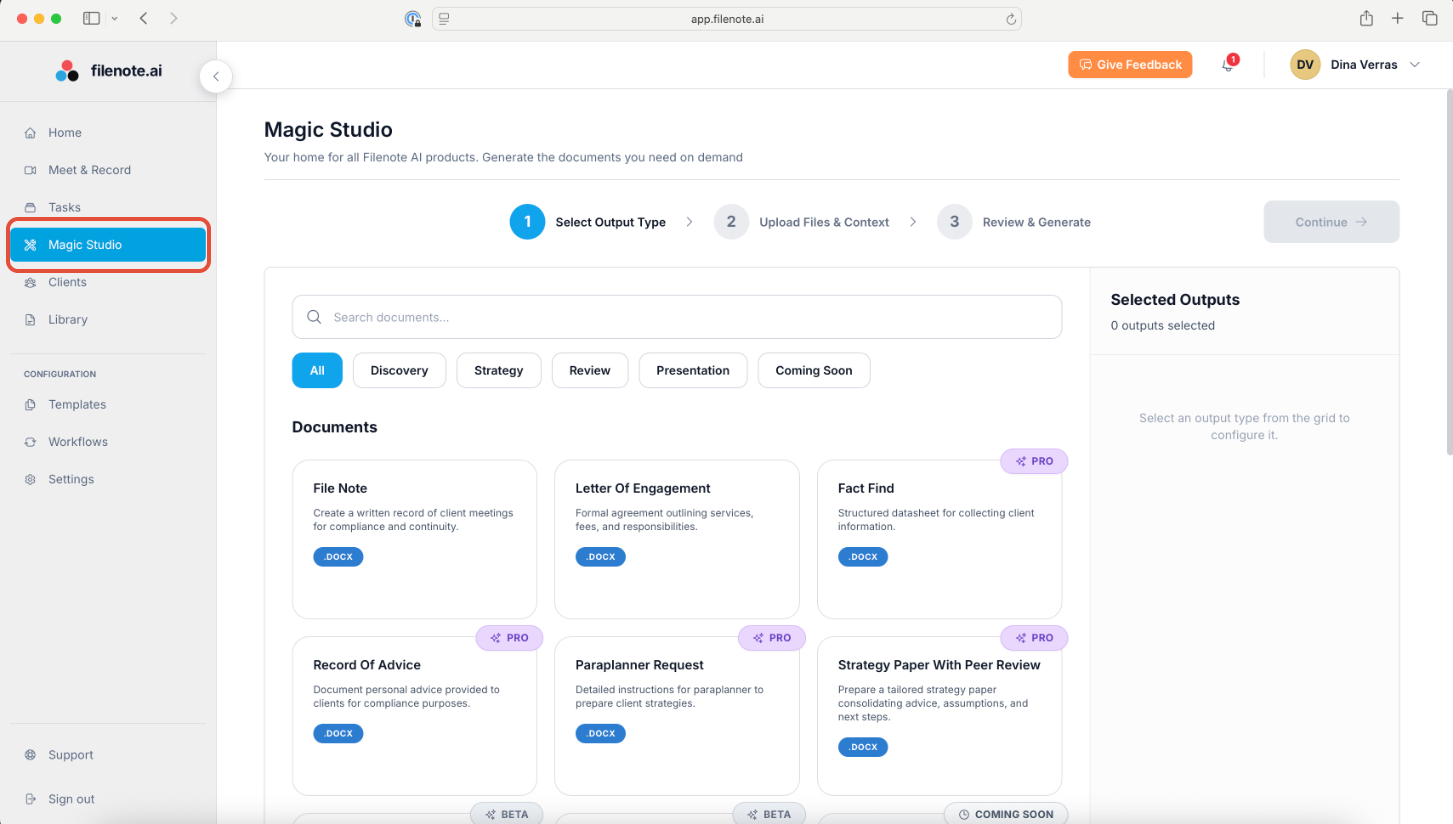Screen dimensions: 1453x824
Task: Collapse the sidebar with the chevron button
Action: click(x=216, y=77)
